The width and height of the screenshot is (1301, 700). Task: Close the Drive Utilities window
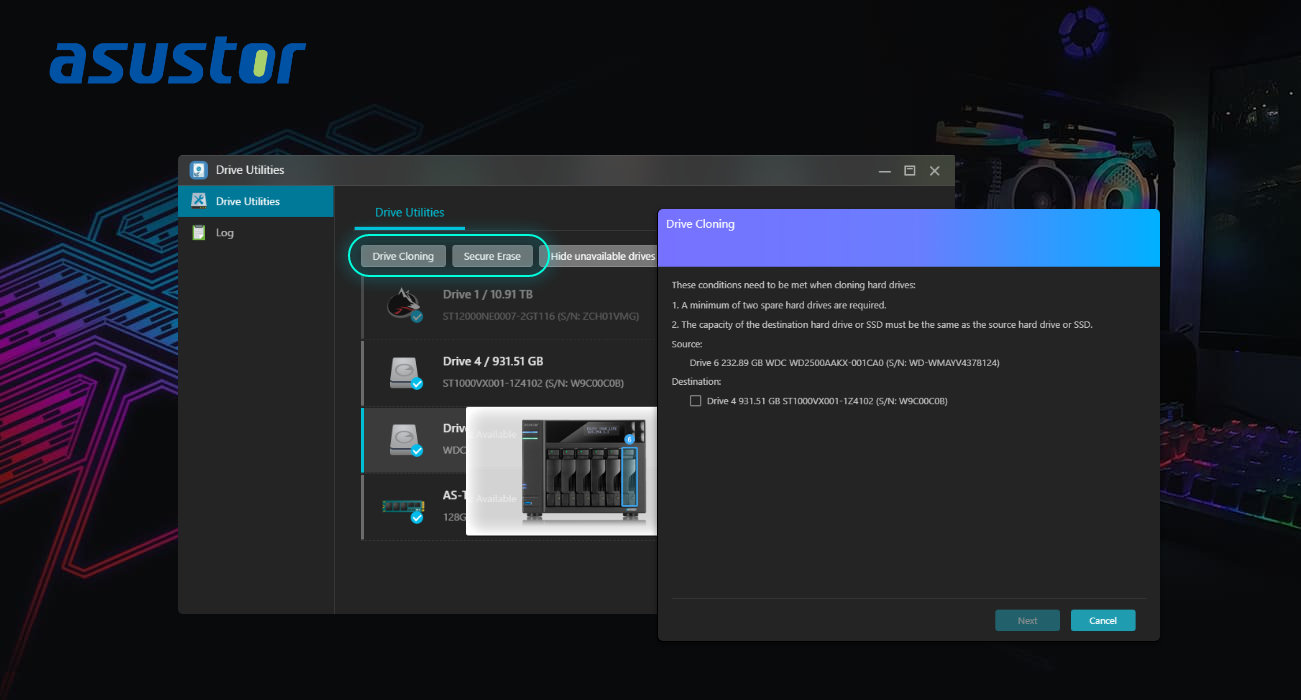(x=935, y=171)
